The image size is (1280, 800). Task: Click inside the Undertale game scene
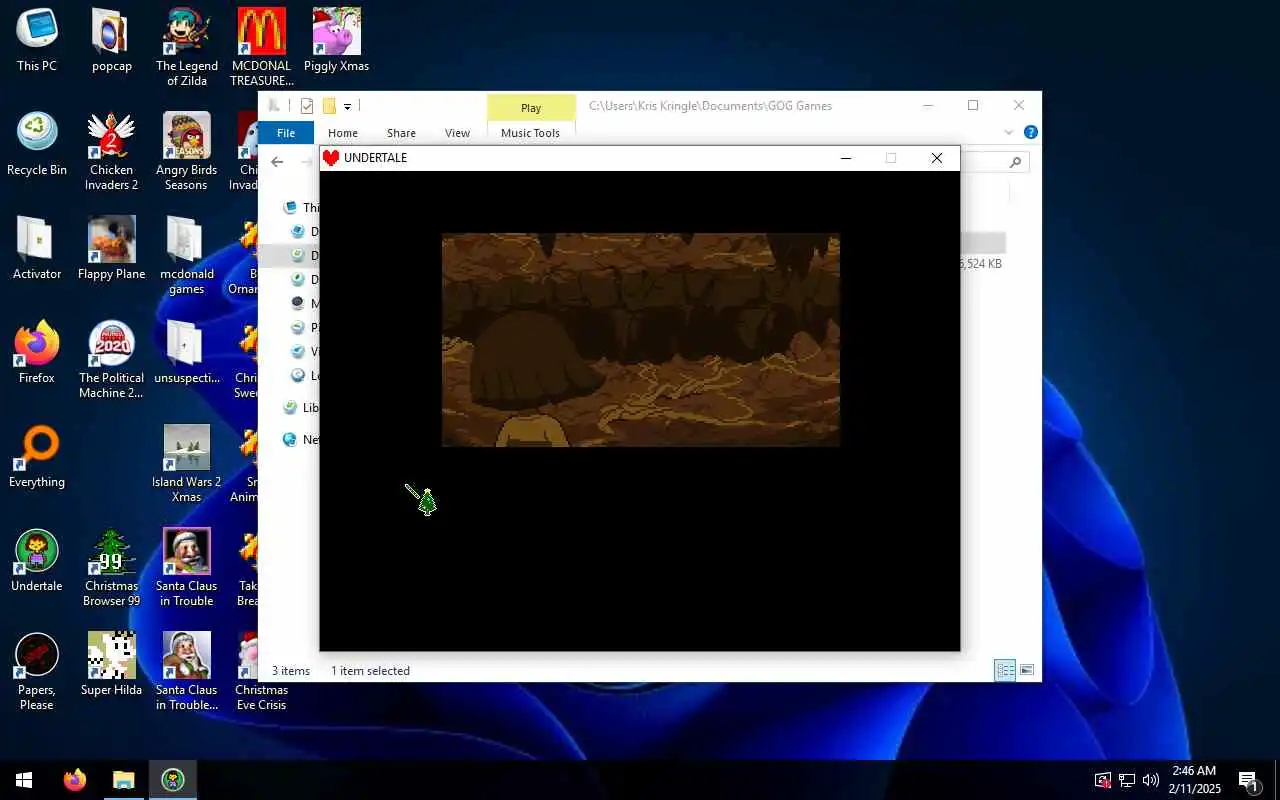(x=640, y=340)
